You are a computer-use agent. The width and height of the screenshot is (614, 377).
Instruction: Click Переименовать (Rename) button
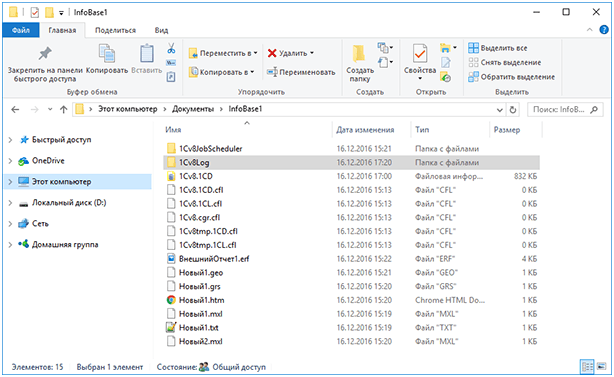301,72
